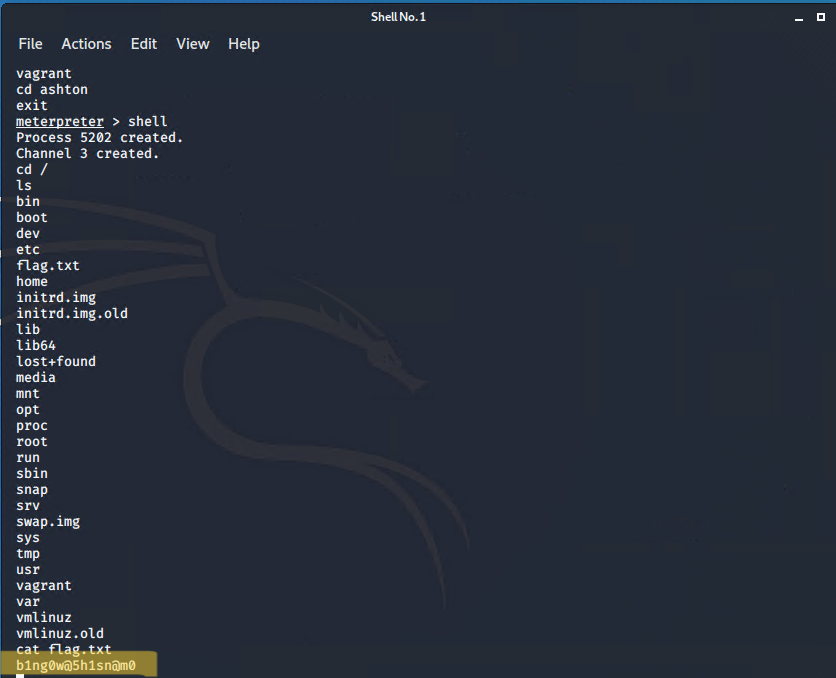
Task: Click the 'snap' directory entry
Action: click(x=32, y=490)
